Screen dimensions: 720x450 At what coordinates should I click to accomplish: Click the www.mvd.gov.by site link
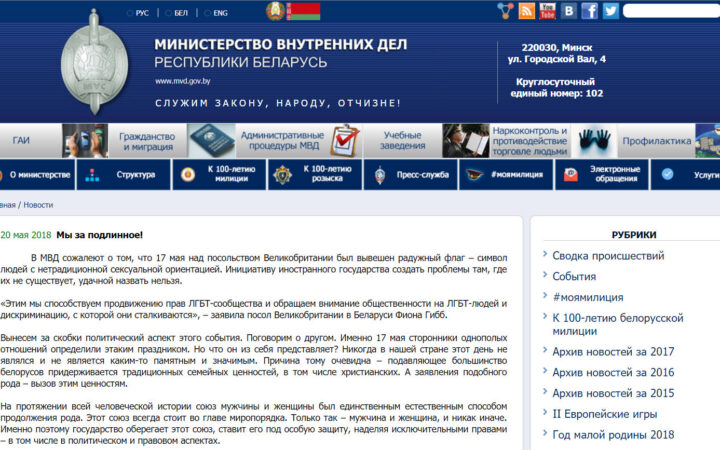tap(183, 81)
